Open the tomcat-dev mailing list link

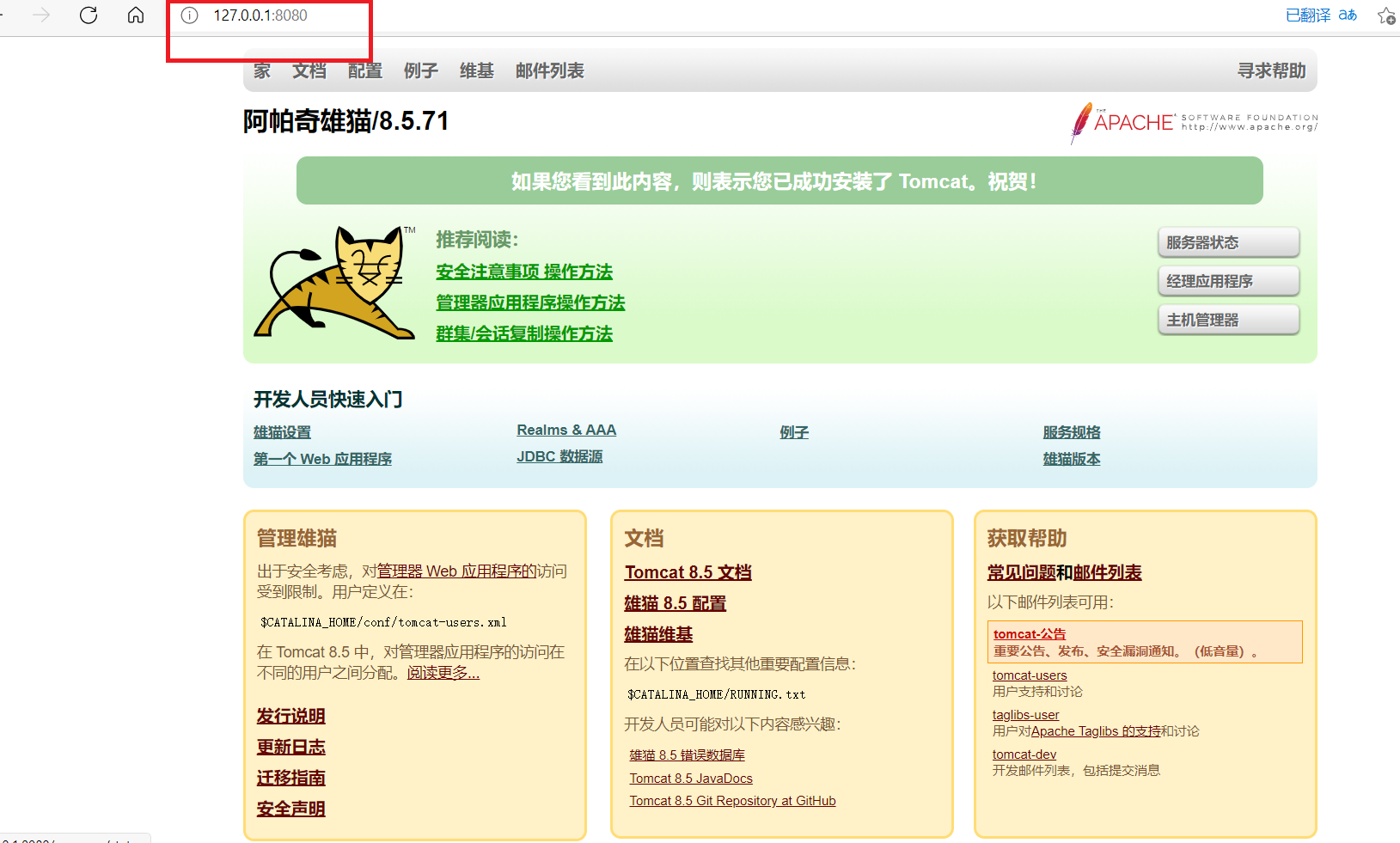click(x=1024, y=754)
